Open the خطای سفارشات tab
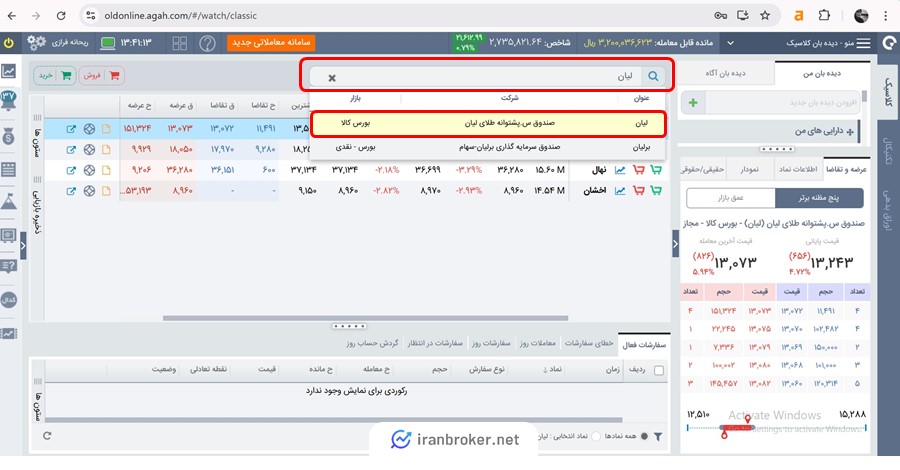900x470 pixels. tap(589, 343)
